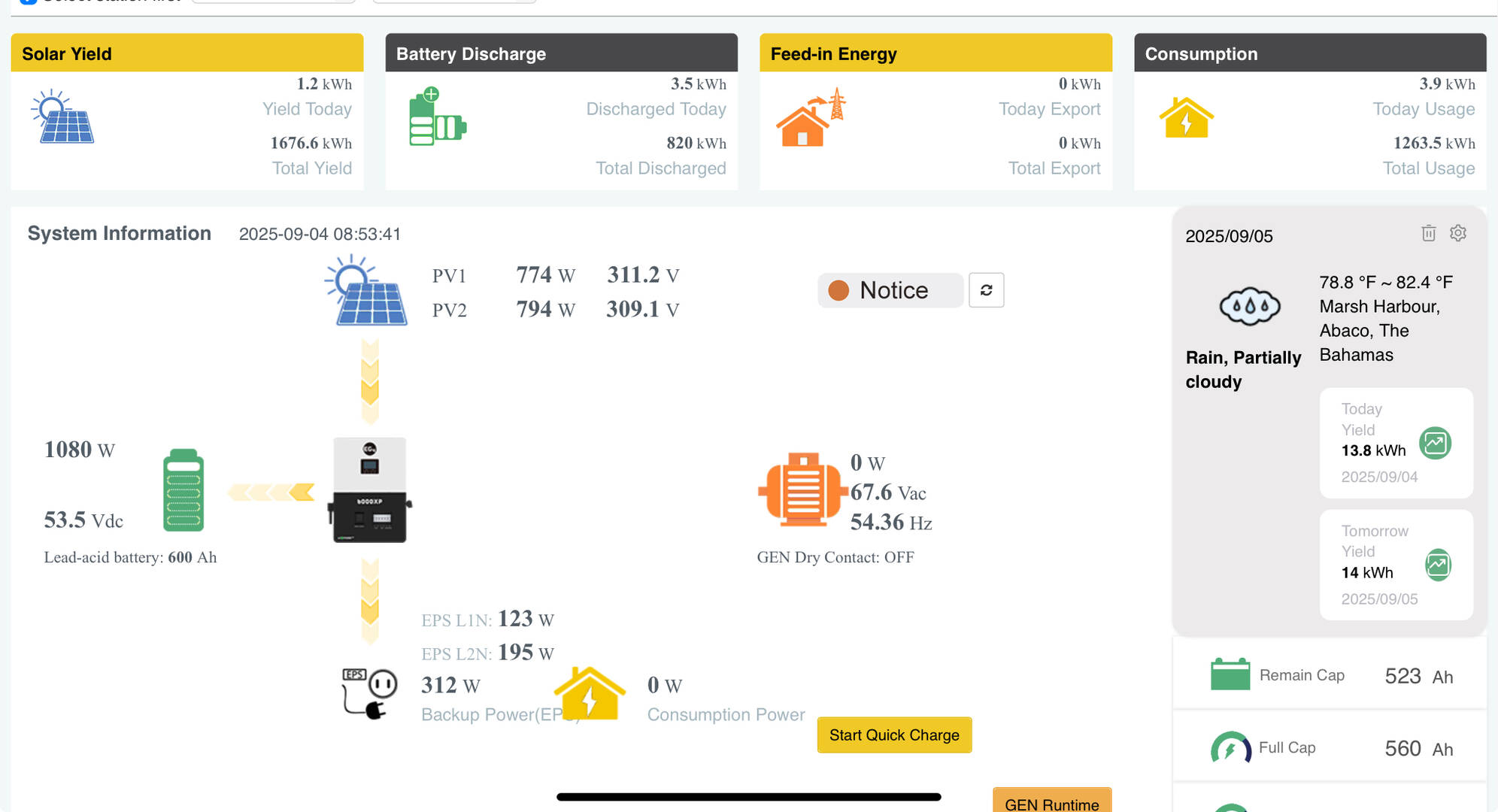
Task: Click the rain cloud weather icon
Action: coord(1249,307)
